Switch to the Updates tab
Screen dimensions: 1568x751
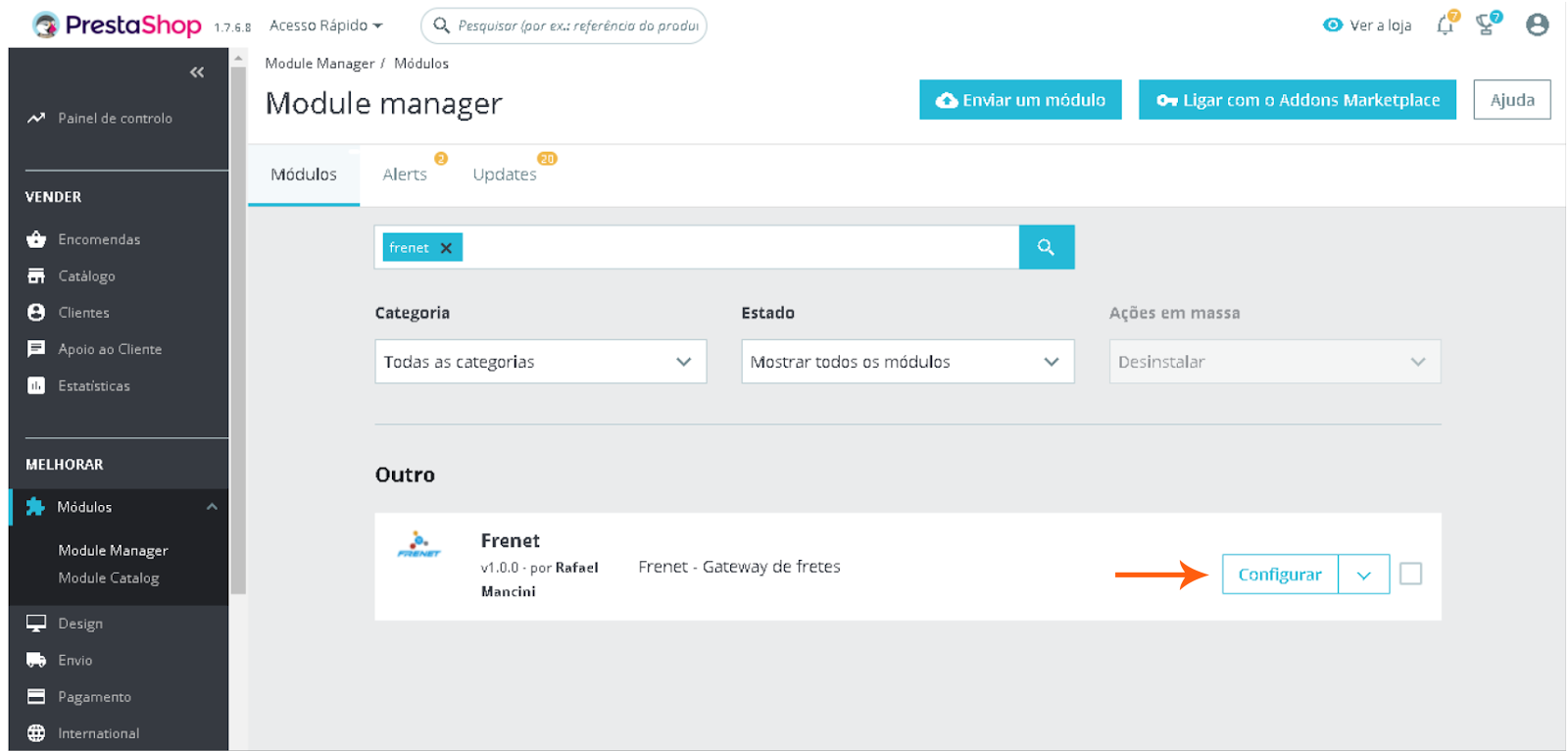(505, 175)
